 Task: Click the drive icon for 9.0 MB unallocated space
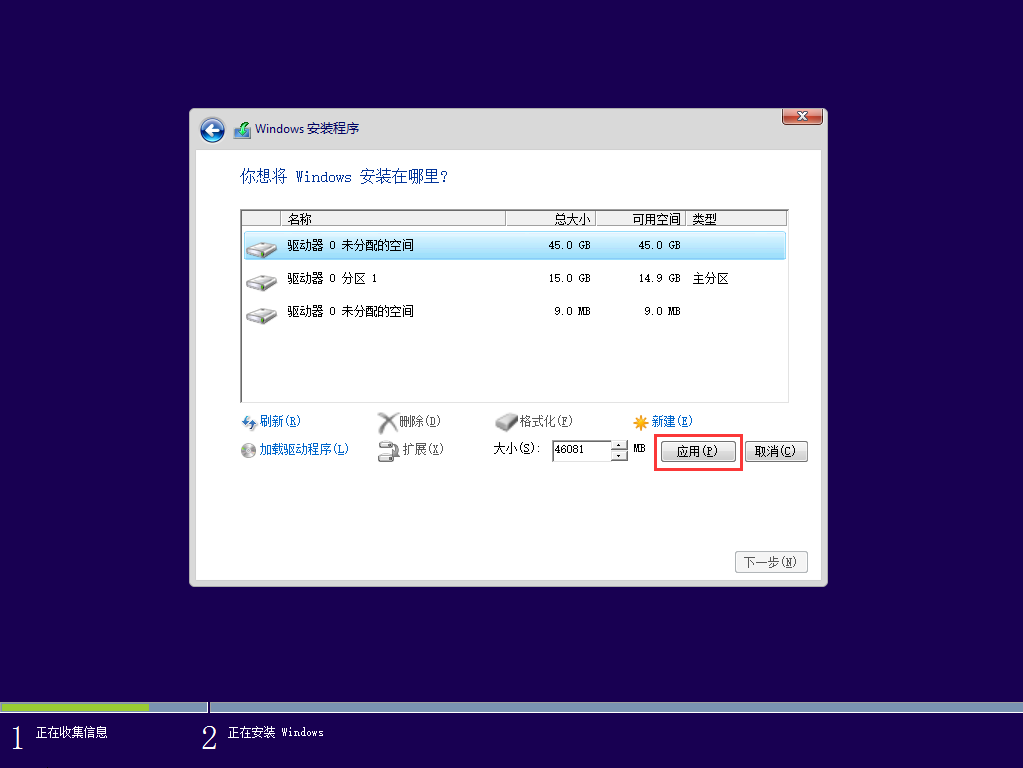tap(262, 315)
